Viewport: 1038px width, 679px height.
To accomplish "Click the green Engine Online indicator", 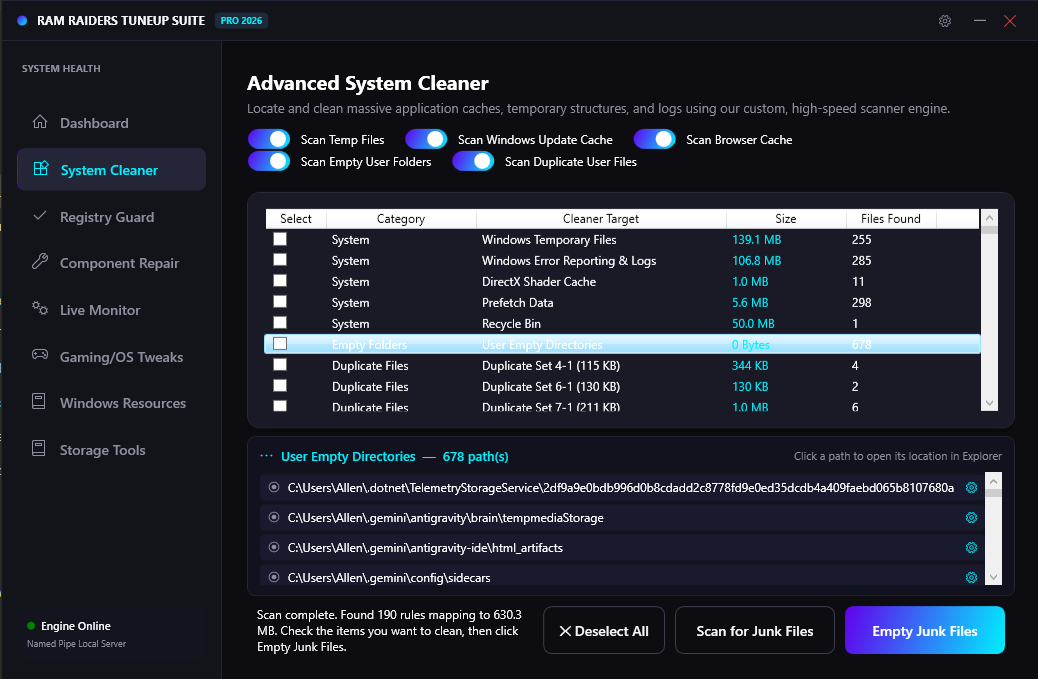I will pyautogui.click(x=30, y=625).
